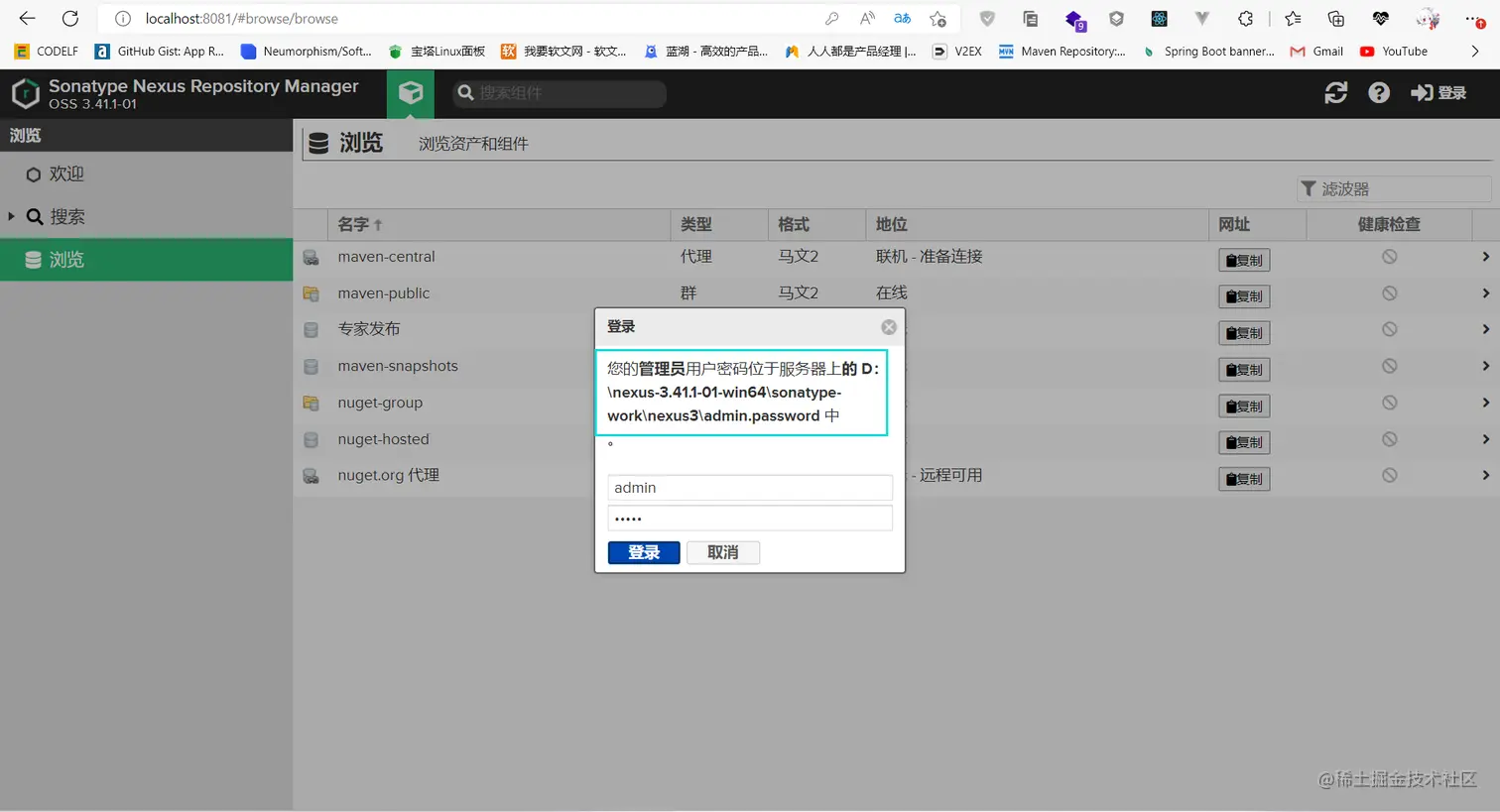Open the V2EX bookmark
This screenshot has width=1500, height=812.
tap(957, 52)
